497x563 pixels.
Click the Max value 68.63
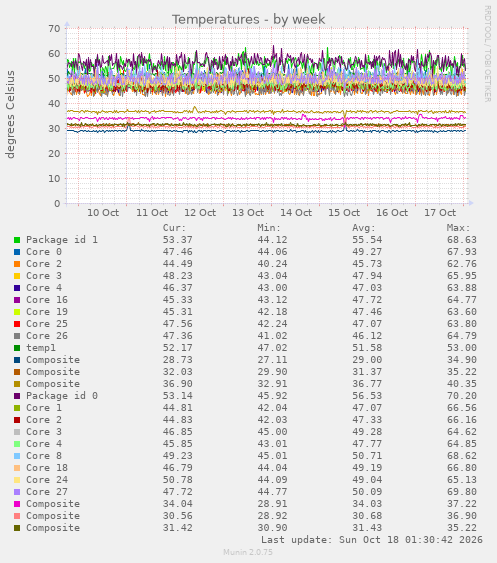462,240
